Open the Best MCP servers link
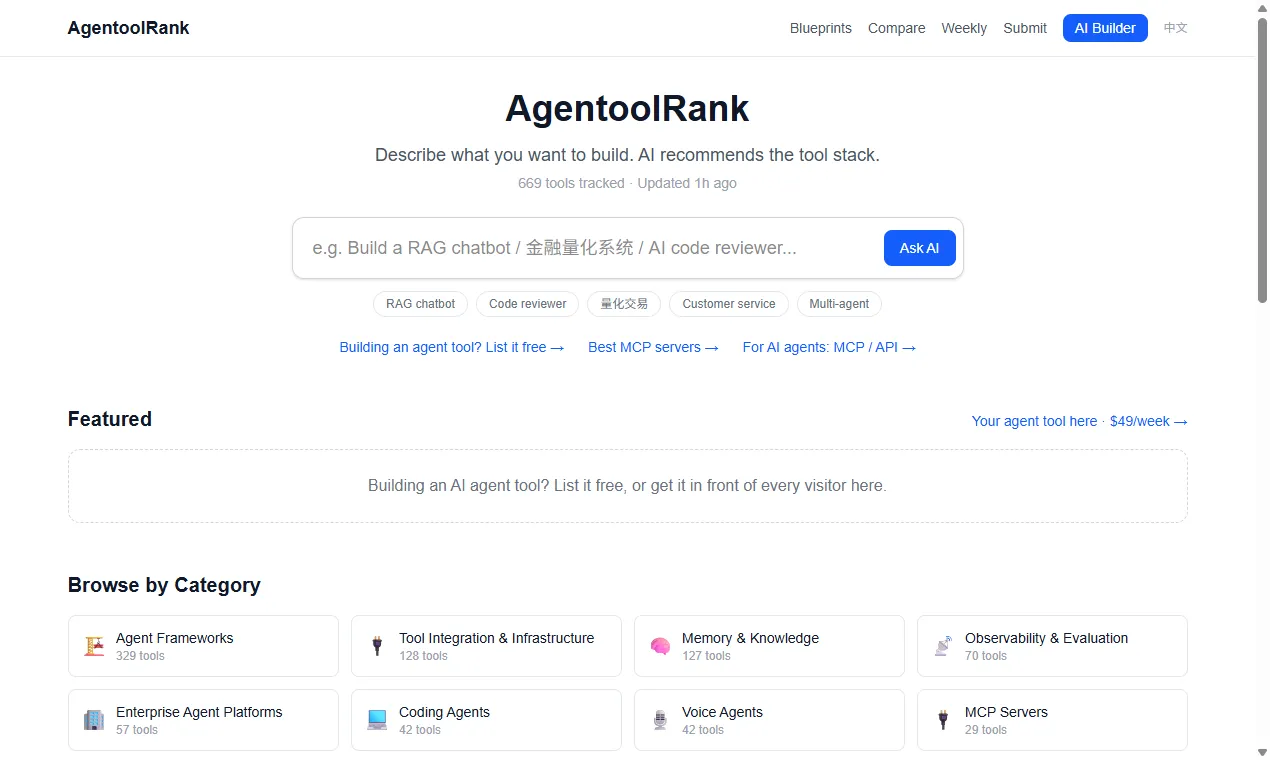 click(653, 347)
